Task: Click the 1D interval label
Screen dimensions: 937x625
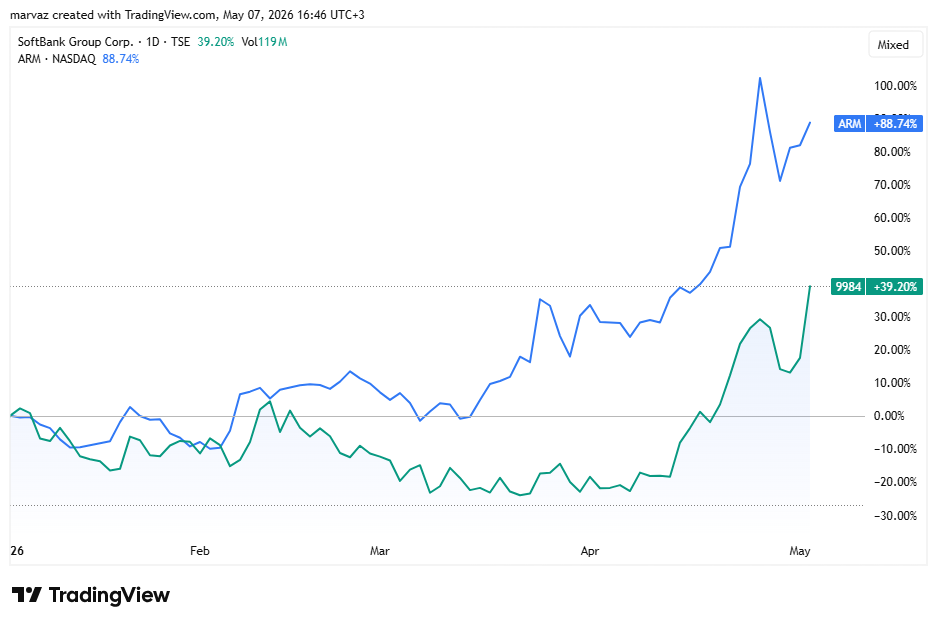Action: pyautogui.click(x=153, y=42)
